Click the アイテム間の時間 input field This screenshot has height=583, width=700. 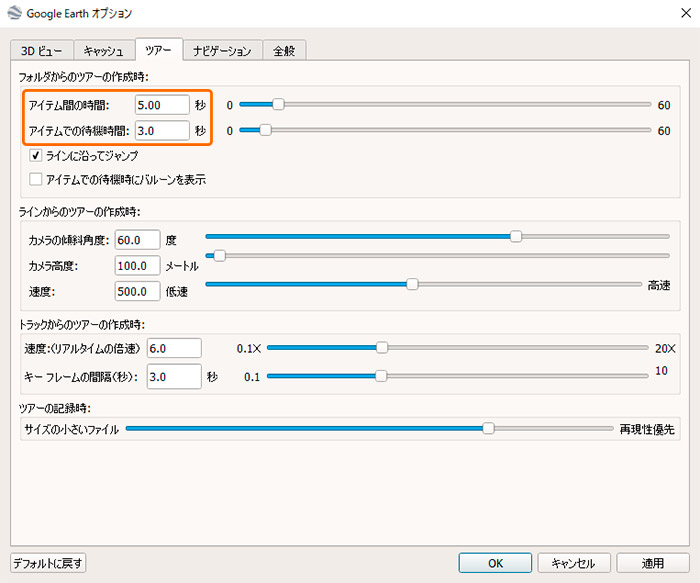162,105
